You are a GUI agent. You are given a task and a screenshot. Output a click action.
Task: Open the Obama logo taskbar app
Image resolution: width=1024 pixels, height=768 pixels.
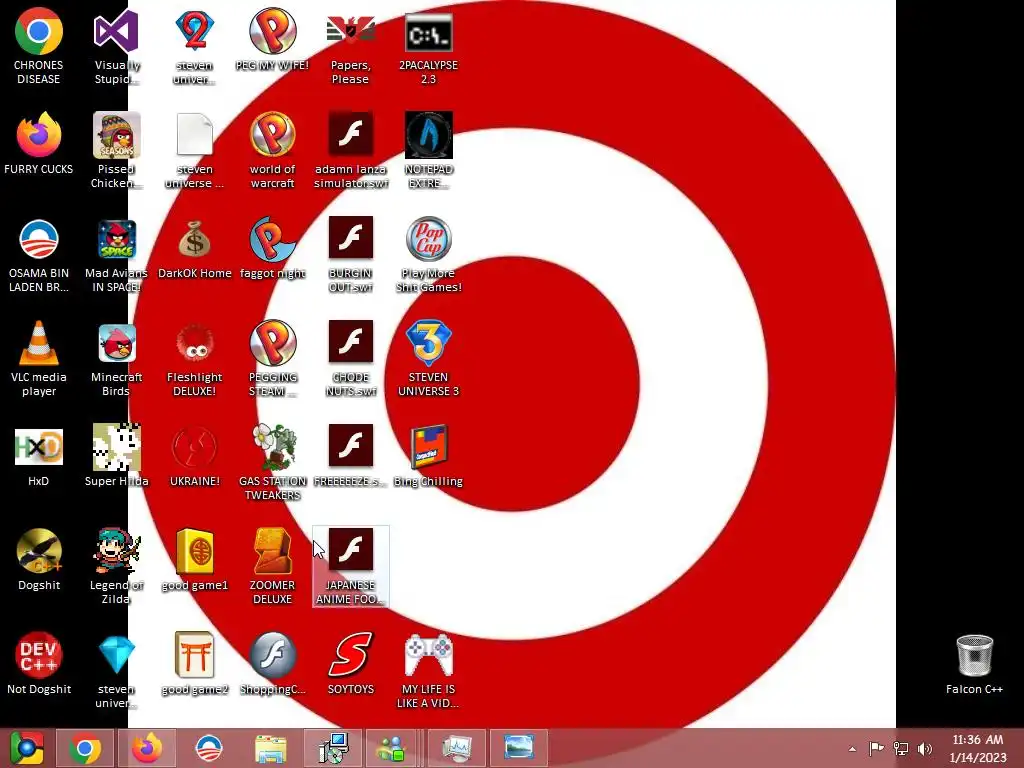coord(209,748)
